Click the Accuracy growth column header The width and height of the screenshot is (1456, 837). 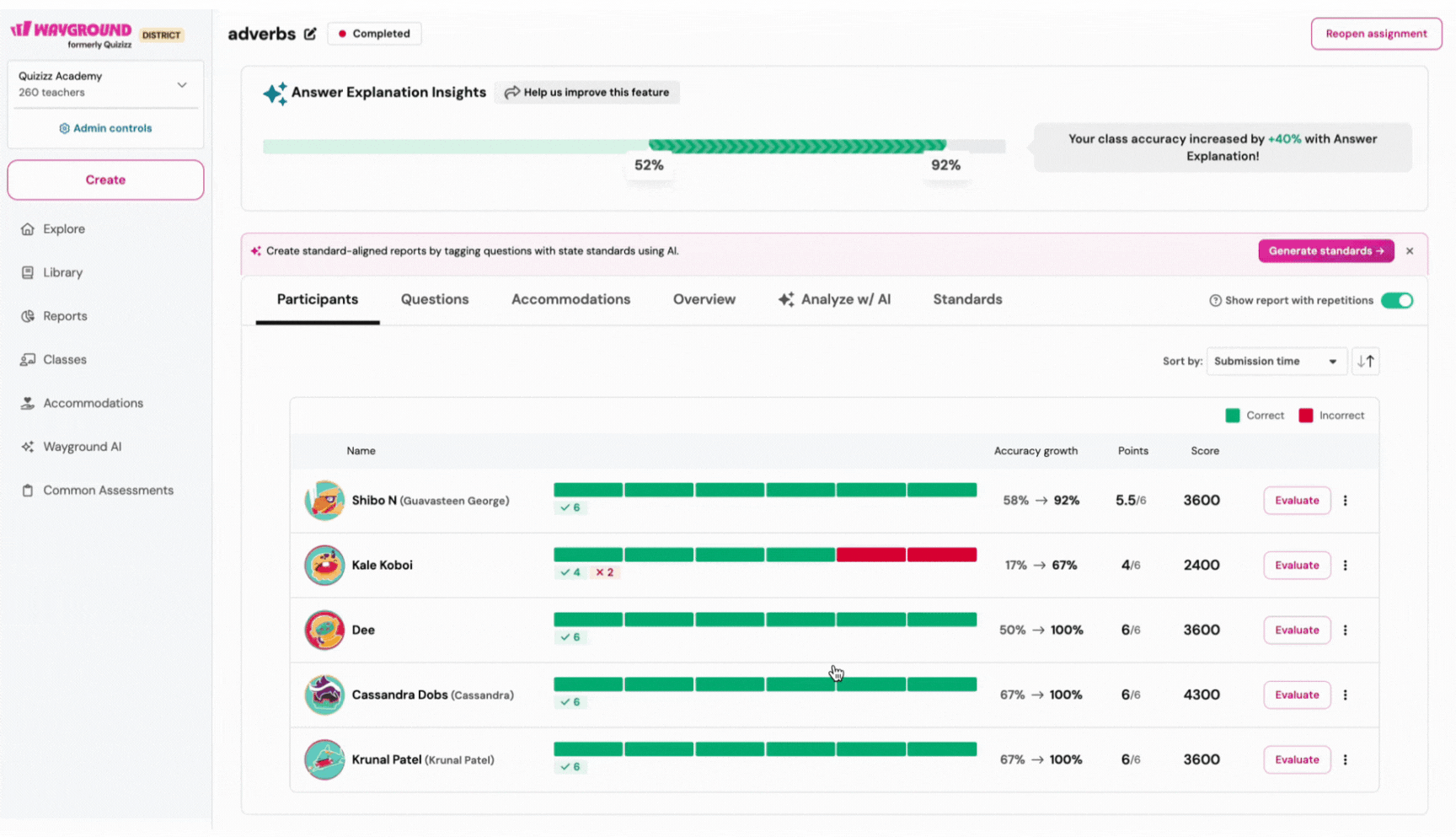(x=1036, y=451)
